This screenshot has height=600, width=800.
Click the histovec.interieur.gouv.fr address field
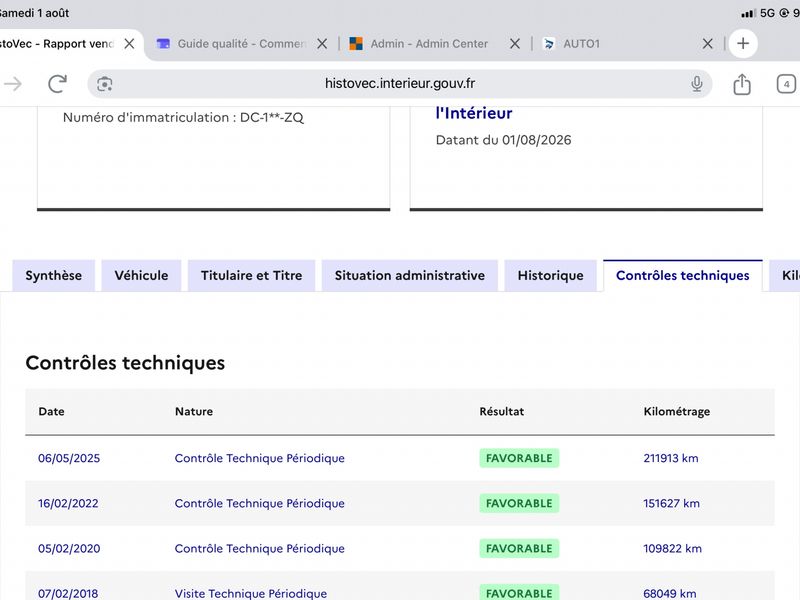pos(399,84)
